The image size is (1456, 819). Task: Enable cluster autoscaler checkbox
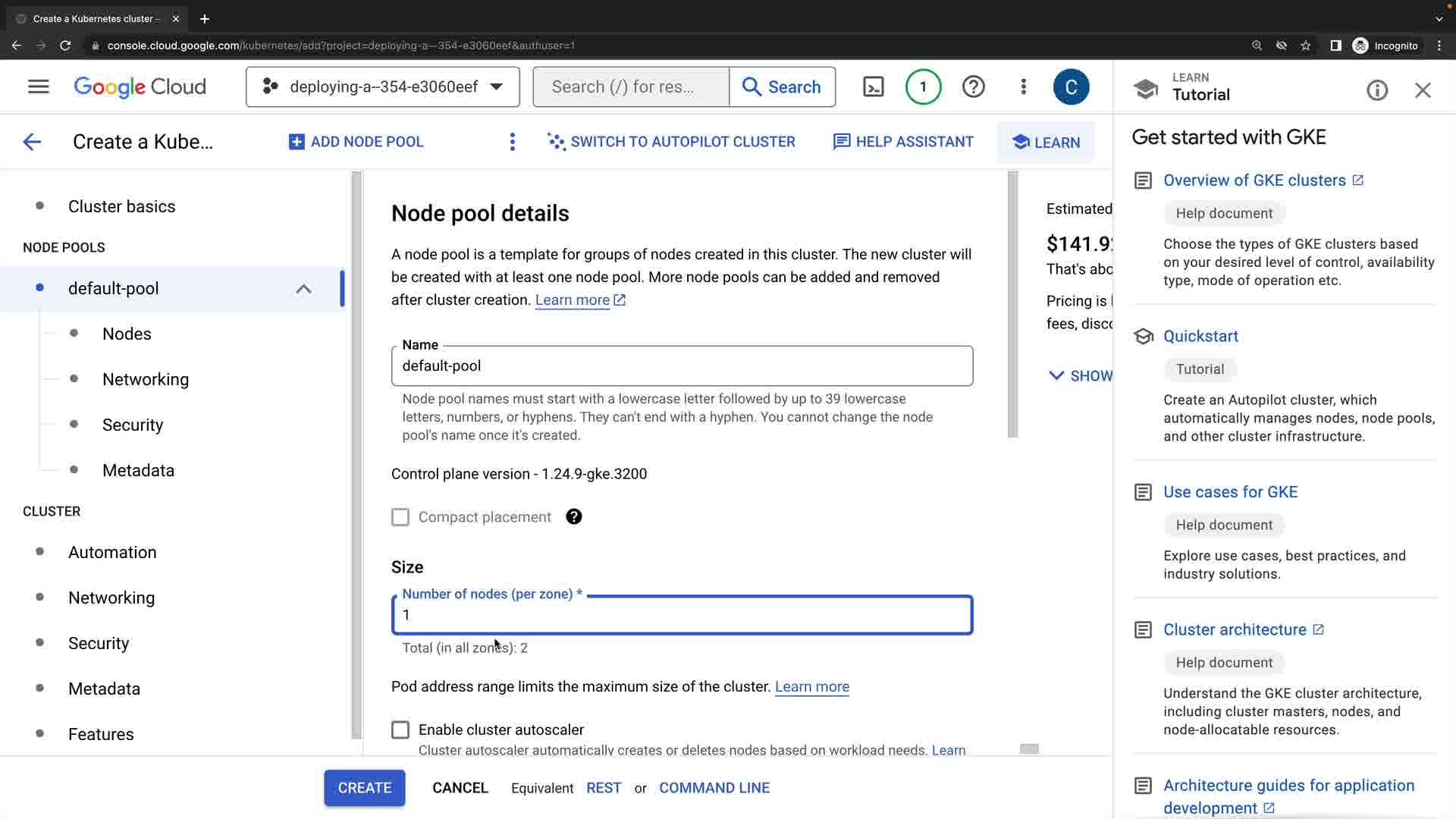coord(400,730)
